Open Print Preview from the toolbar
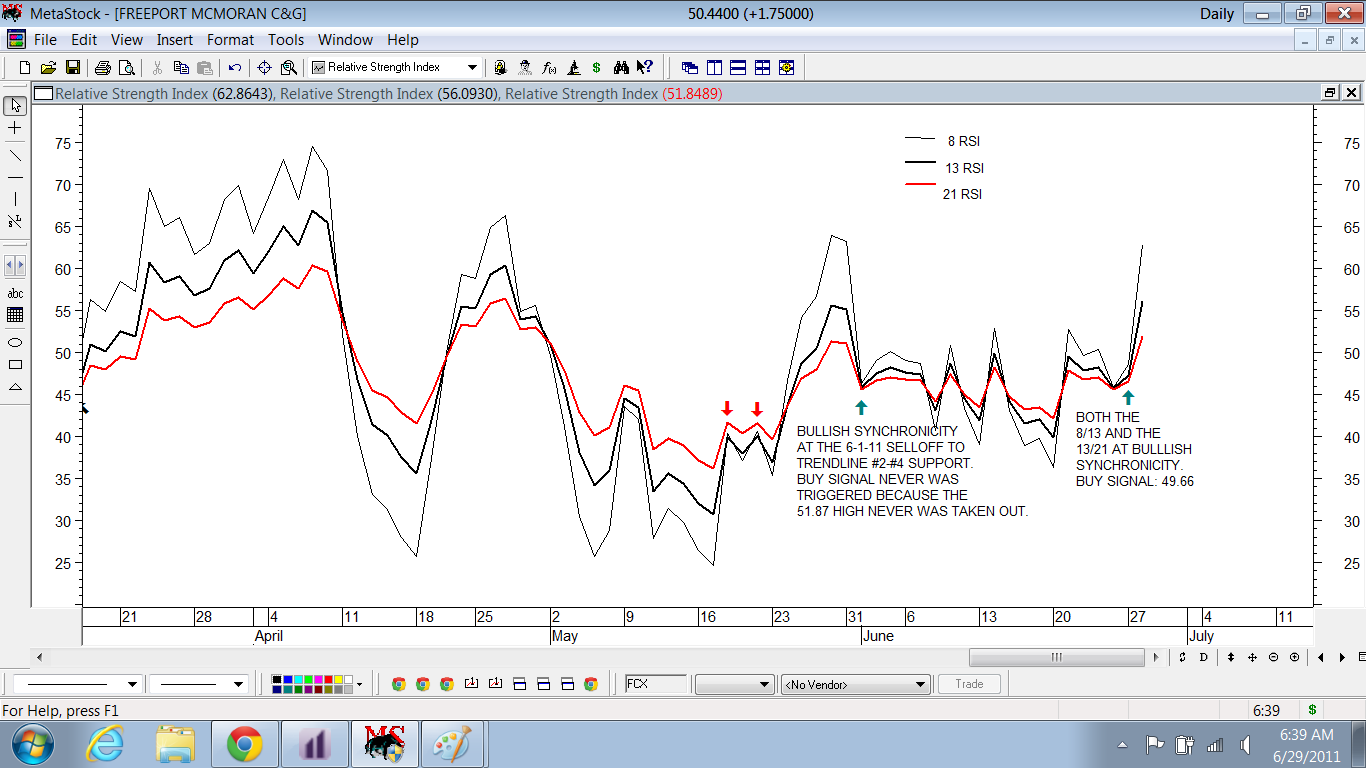The width and height of the screenshot is (1366, 768). pyautogui.click(x=126, y=68)
